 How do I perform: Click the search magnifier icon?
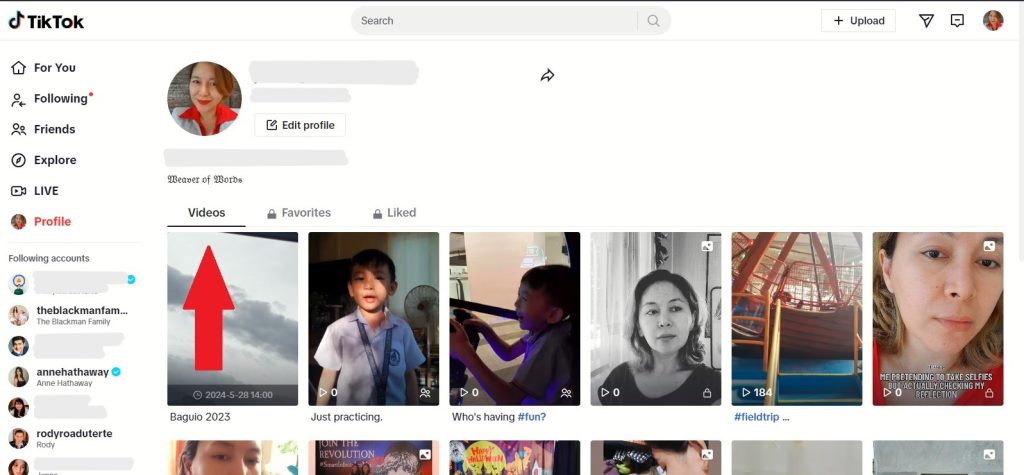[653, 21]
